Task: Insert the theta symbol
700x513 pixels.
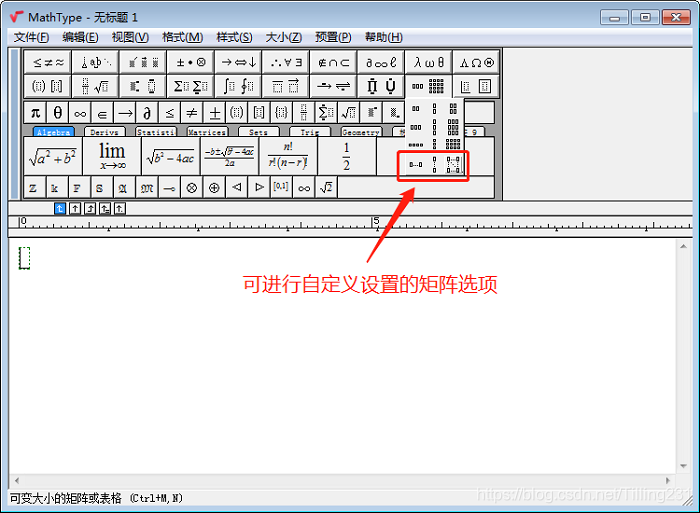Action: [58, 113]
